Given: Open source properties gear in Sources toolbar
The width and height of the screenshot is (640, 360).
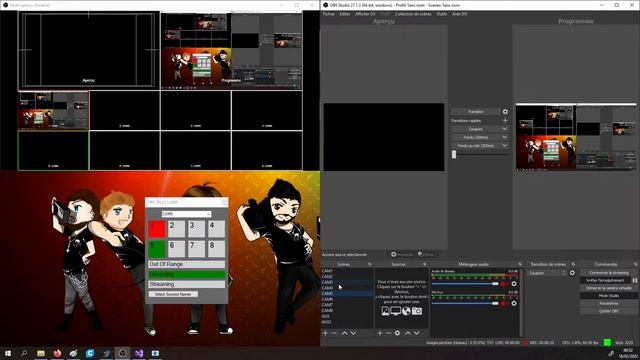Looking at the screenshot, I should click(x=397, y=333).
